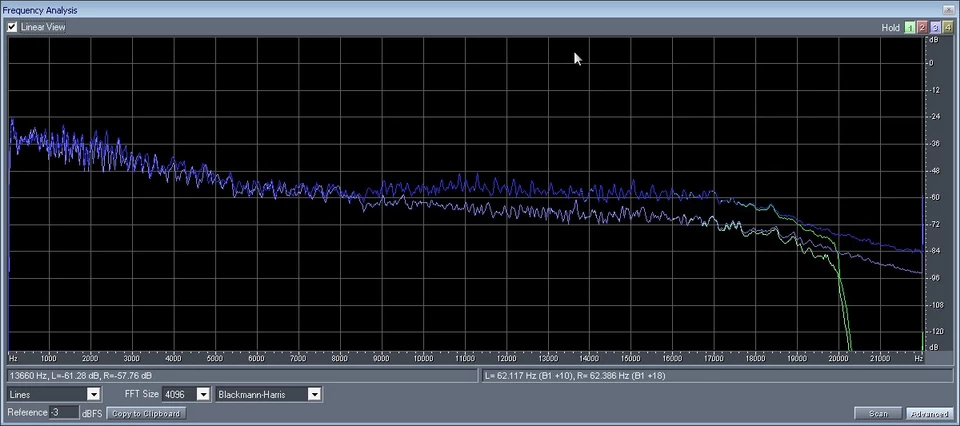This screenshot has height=426, width=960.
Task: Click the L= 62.117 Hz status readout
Action: [574, 375]
